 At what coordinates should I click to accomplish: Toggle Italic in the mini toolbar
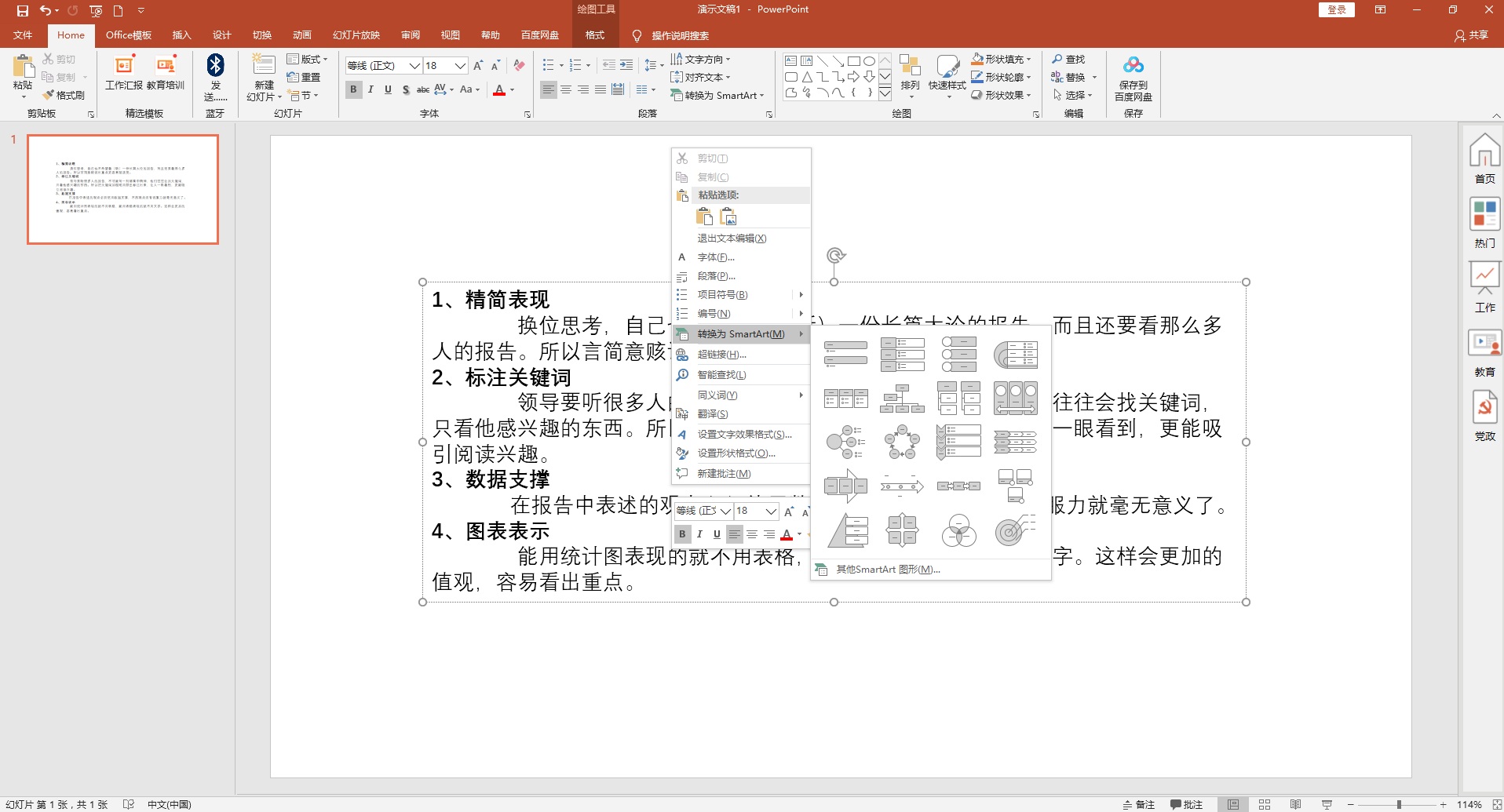coord(699,534)
